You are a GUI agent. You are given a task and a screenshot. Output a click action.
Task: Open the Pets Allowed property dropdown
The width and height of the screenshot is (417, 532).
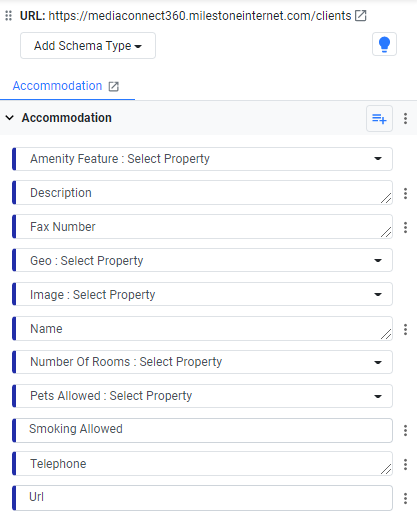click(203, 396)
